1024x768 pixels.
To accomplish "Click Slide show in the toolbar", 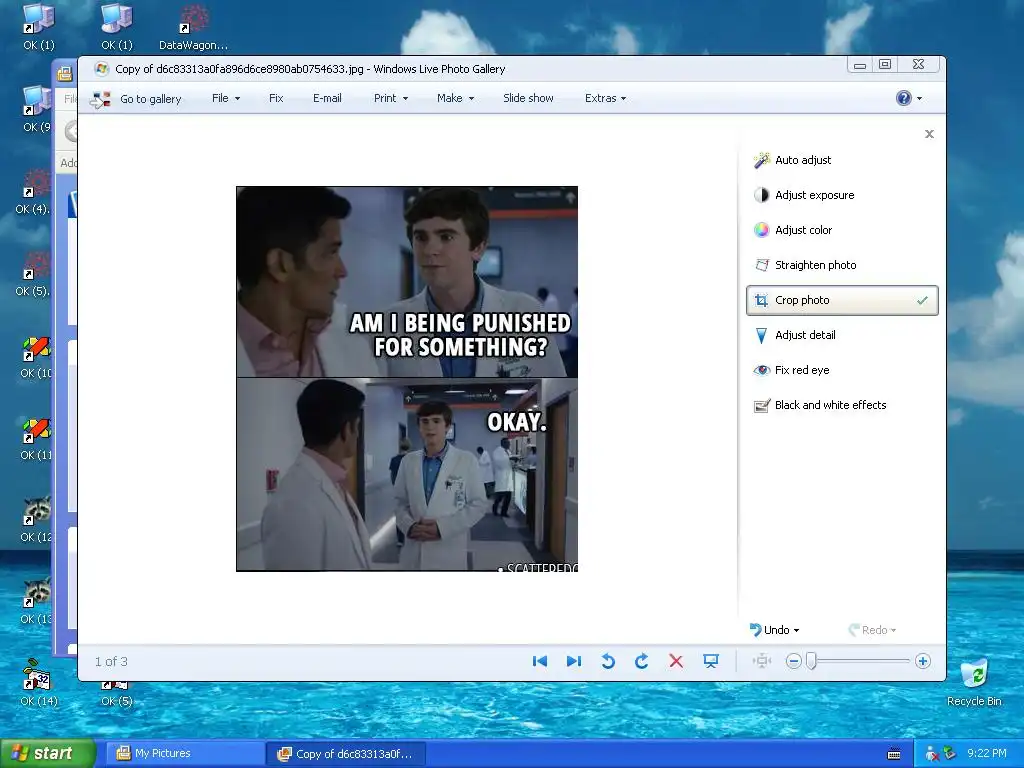I will 528,98.
